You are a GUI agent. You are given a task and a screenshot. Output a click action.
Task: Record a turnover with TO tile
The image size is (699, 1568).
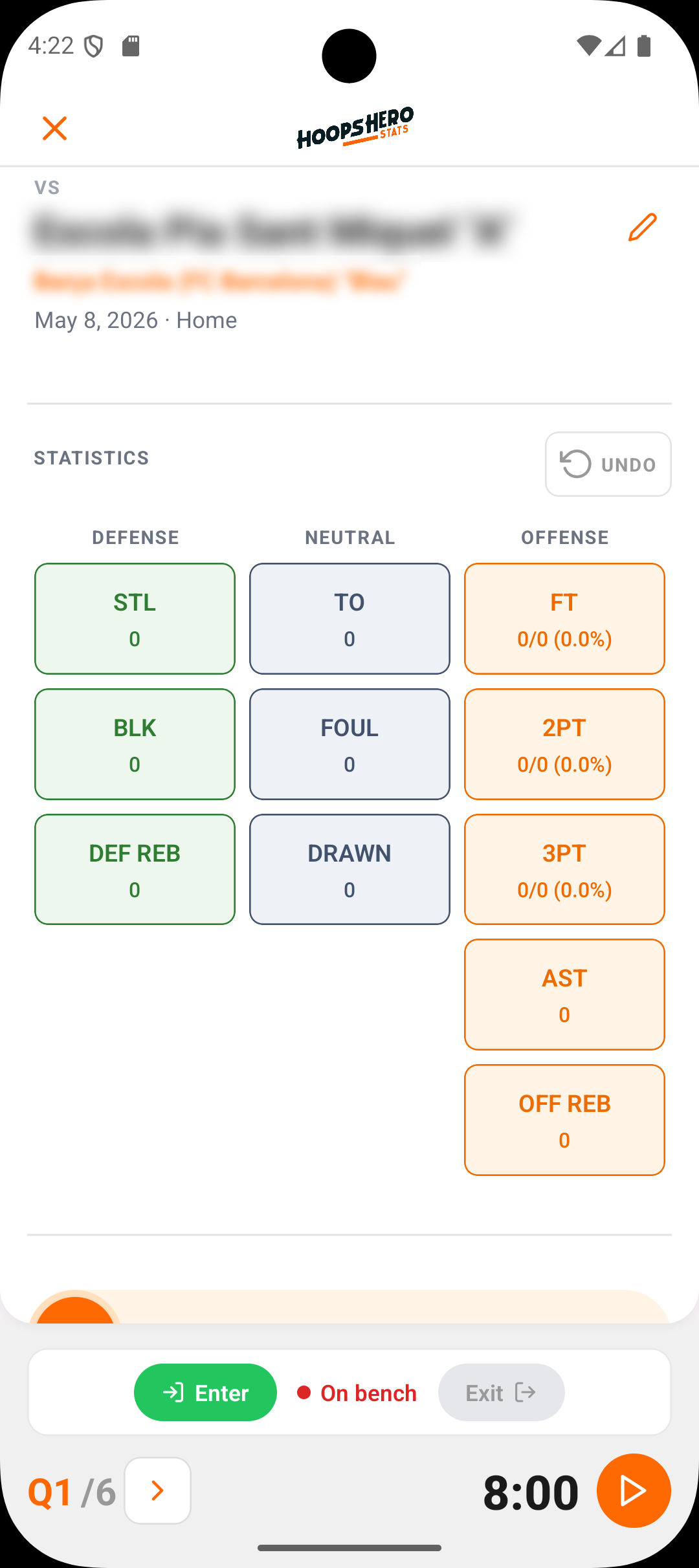[x=349, y=618]
